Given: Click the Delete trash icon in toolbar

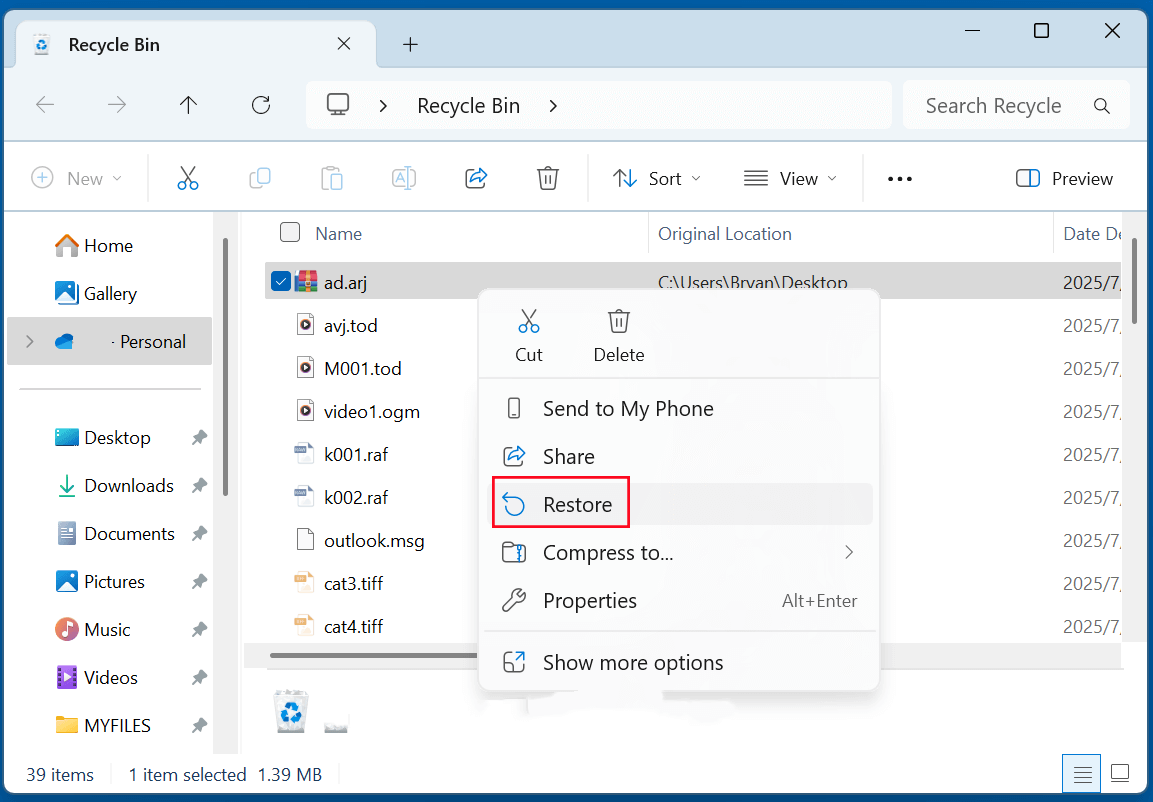Looking at the screenshot, I should pos(547,178).
